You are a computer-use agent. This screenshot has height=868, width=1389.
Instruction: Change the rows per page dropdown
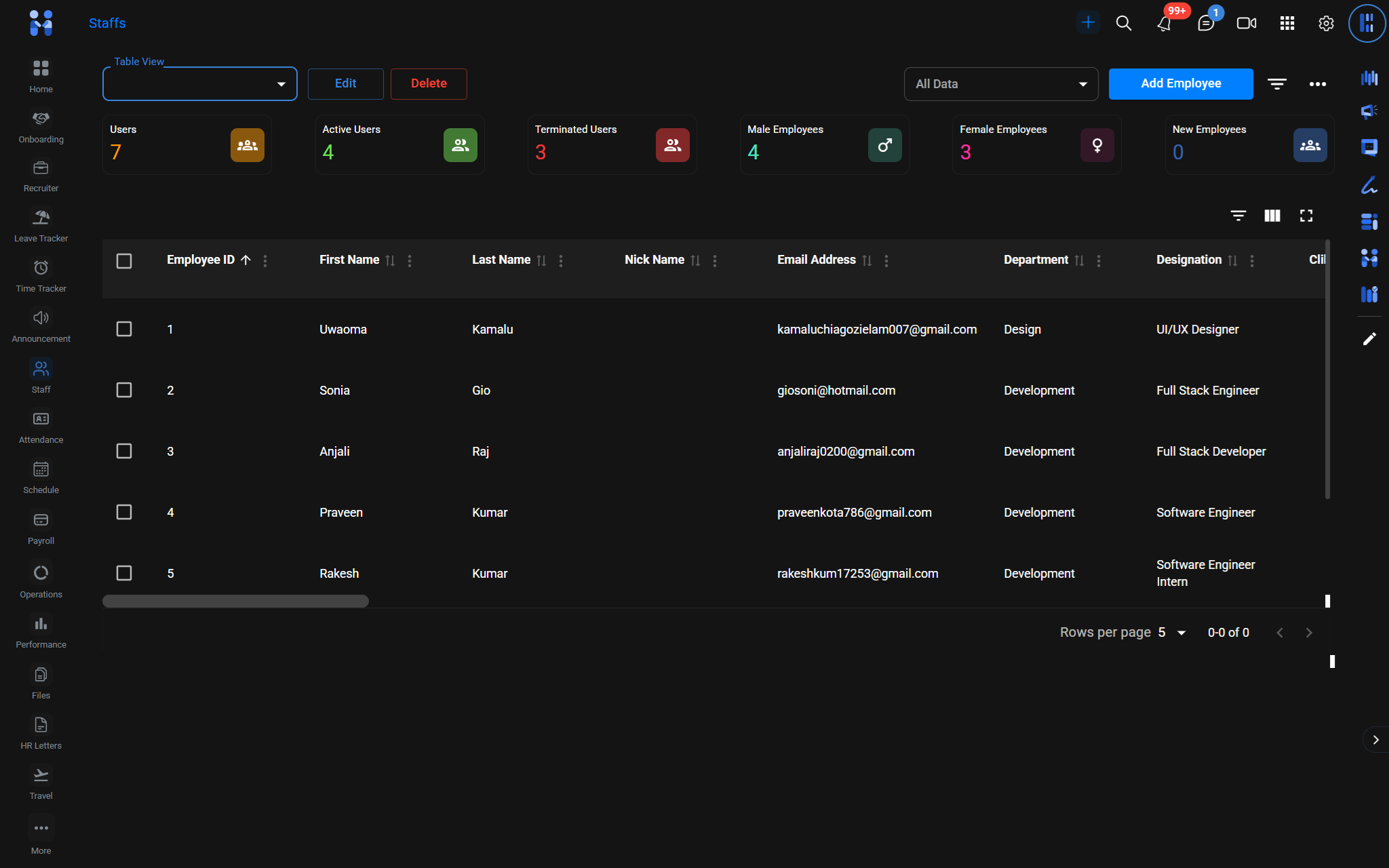pyautogui.click(x=1171, y=633)
